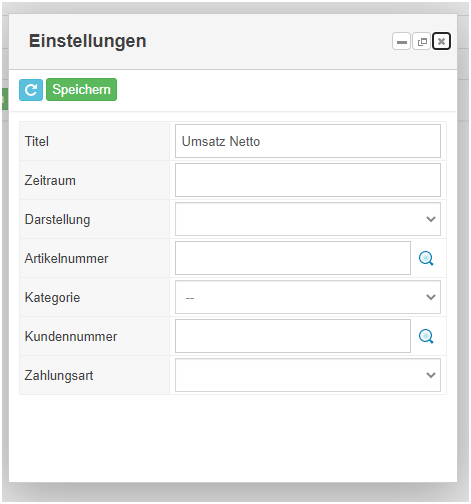Click the Zeitraum row label
The width and height of the screenshot is (471, 504).
[x=50, y=180]
